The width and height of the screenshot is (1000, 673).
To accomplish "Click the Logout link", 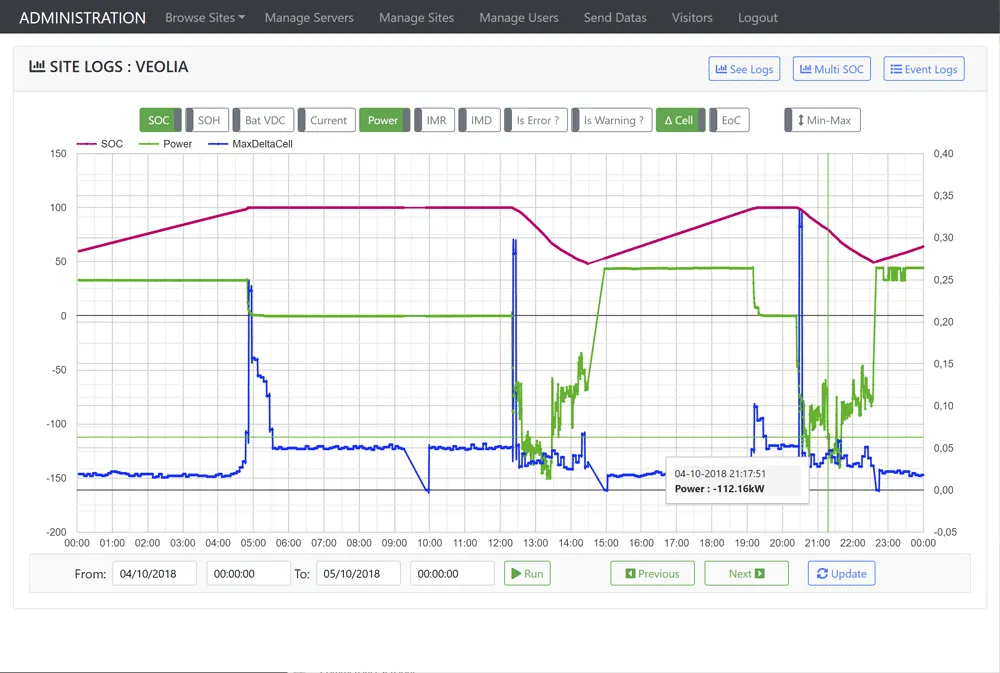I will click(757, 17).
